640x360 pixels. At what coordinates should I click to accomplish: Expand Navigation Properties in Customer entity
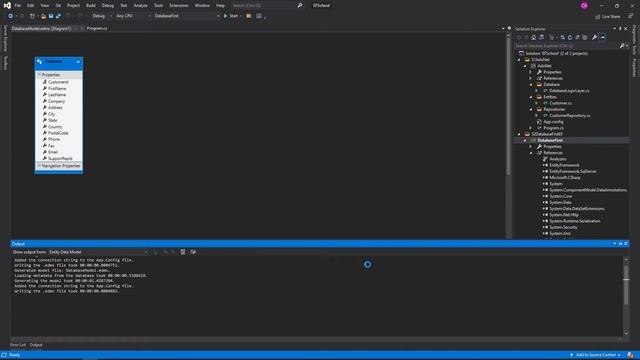[39, 166]
